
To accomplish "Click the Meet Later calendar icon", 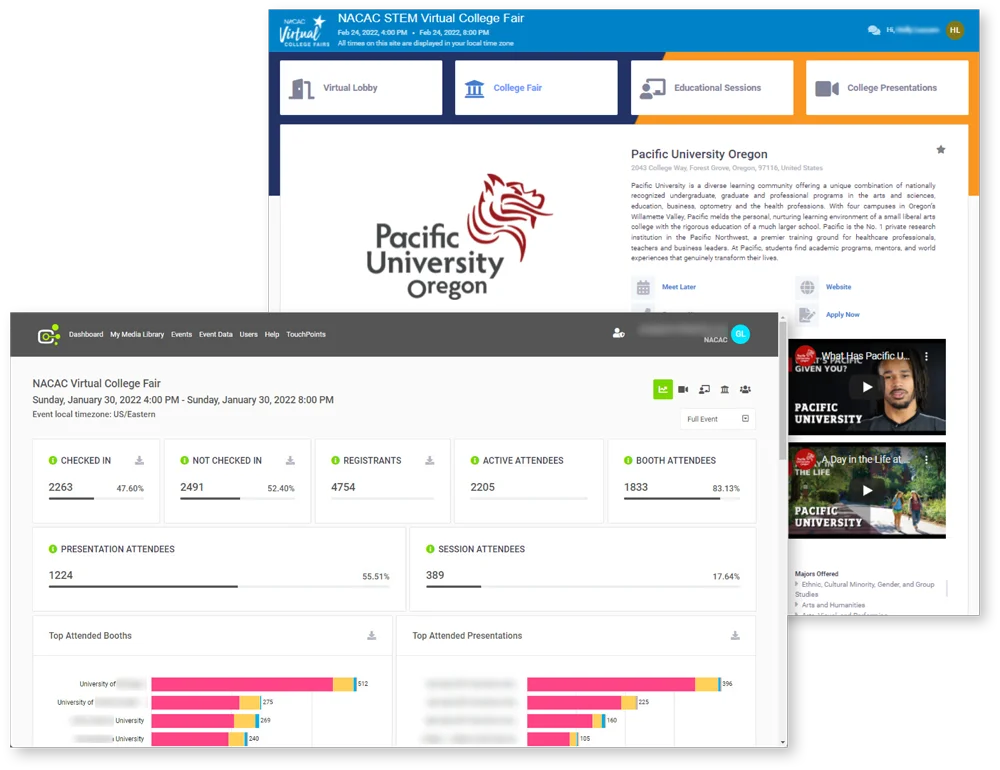I will pyautogui.click(x=643, y=287).
